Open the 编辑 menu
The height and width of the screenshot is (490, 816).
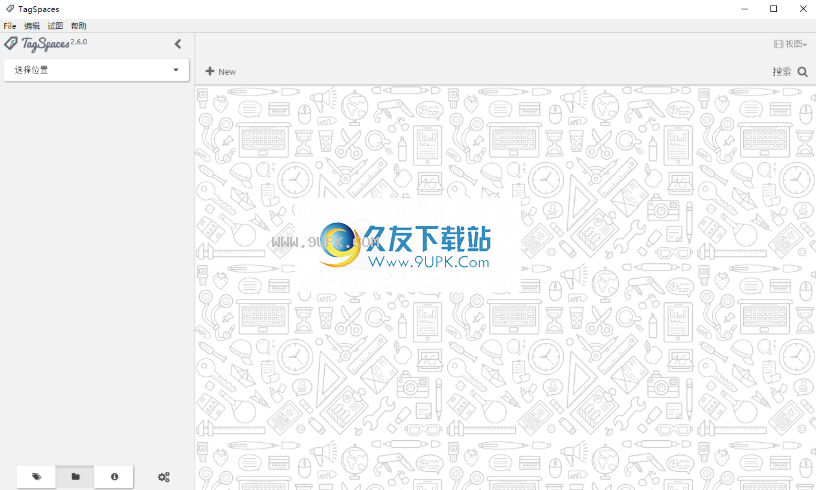coord(32,26)
